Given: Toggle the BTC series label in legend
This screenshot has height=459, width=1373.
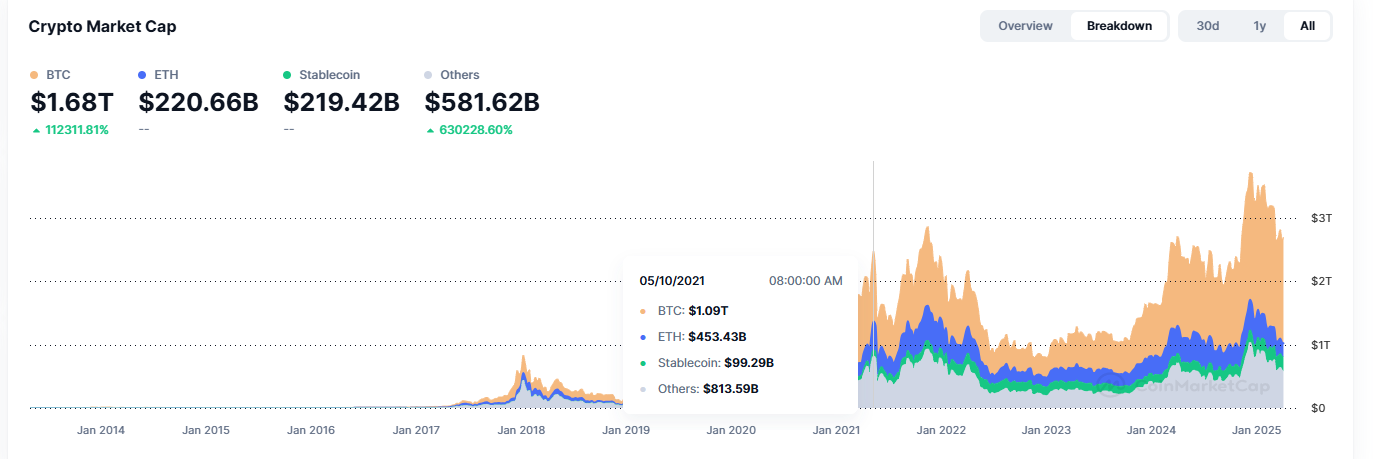Looking at the screenshot, I should tap(58, 75).
